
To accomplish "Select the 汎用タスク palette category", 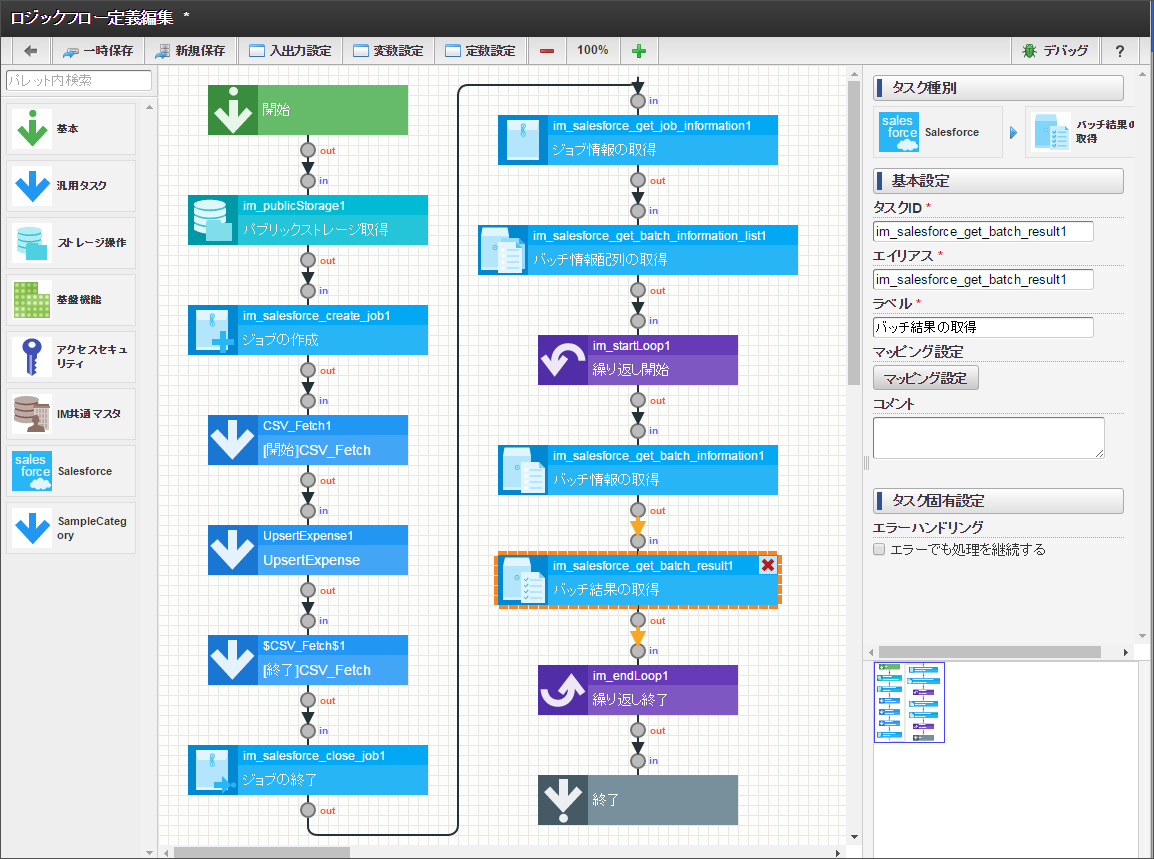I will (x=71, y=185).
